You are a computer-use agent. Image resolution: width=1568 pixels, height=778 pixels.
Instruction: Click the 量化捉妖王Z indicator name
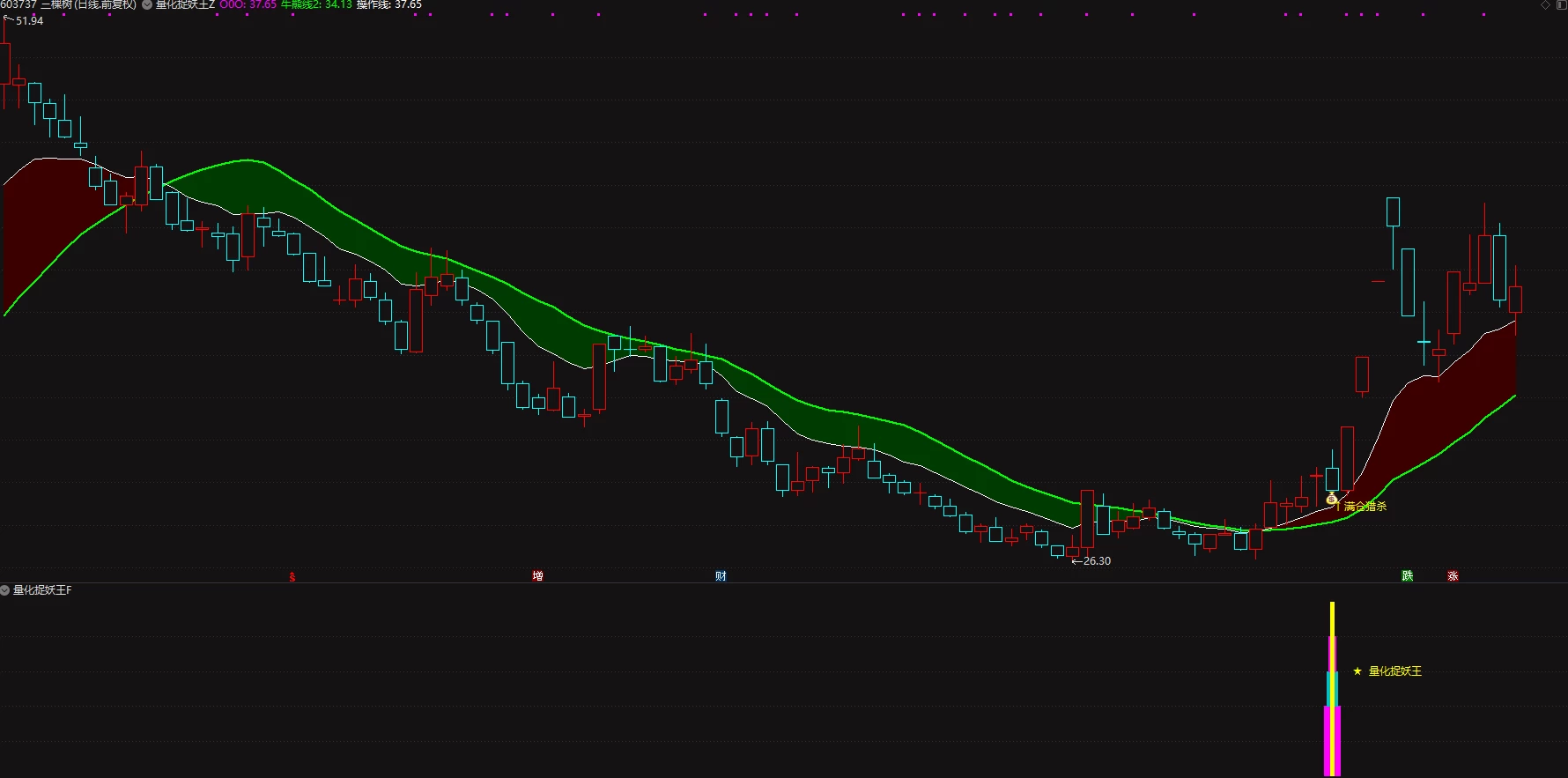(x=185, y=4)
